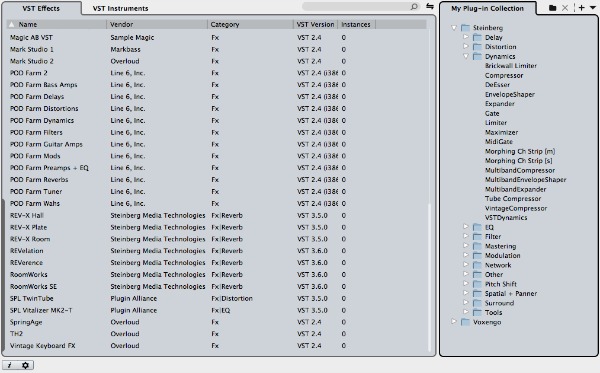Click the new folder icon in collection header
600x373 pixels.
coord(552,8)
